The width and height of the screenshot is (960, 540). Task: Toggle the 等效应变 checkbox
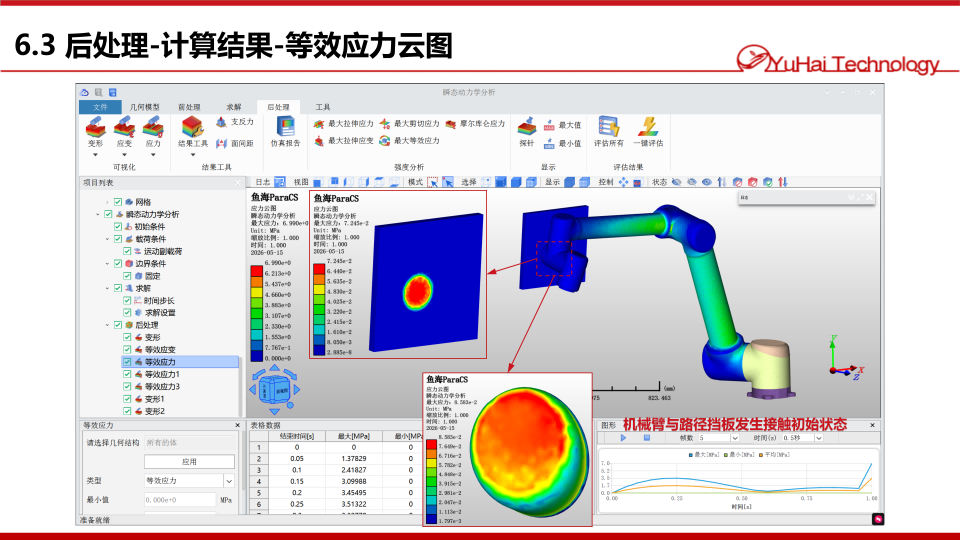[x=127, y=350]
